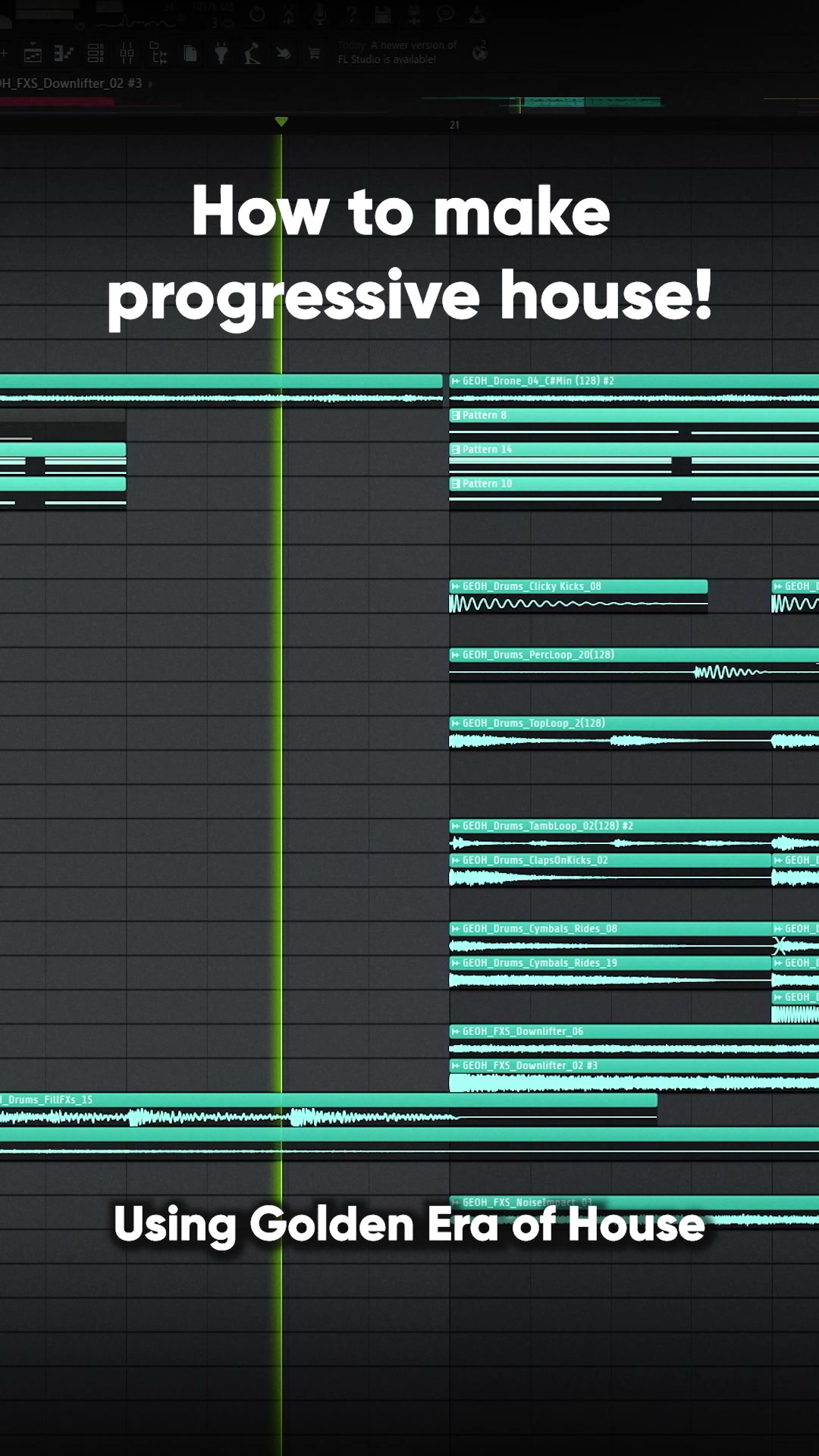Select the GEOH_Drums_Cymbals_Rides_19 clip

click(x=610, y=971)
